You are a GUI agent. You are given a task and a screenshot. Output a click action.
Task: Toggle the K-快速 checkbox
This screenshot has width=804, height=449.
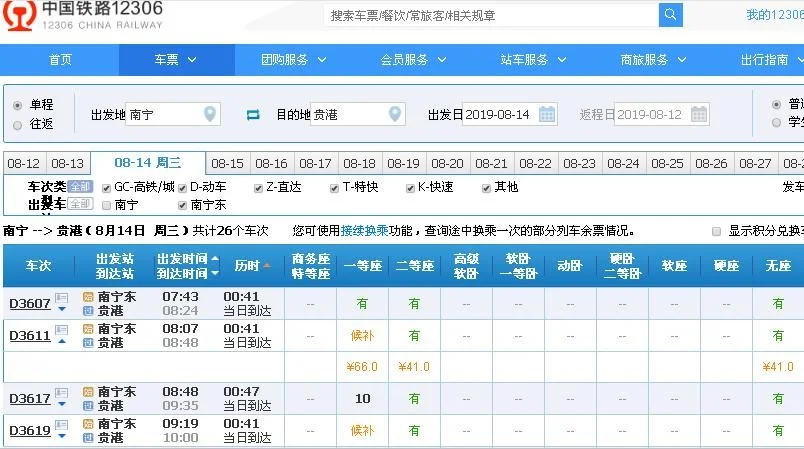click(410, 188)
